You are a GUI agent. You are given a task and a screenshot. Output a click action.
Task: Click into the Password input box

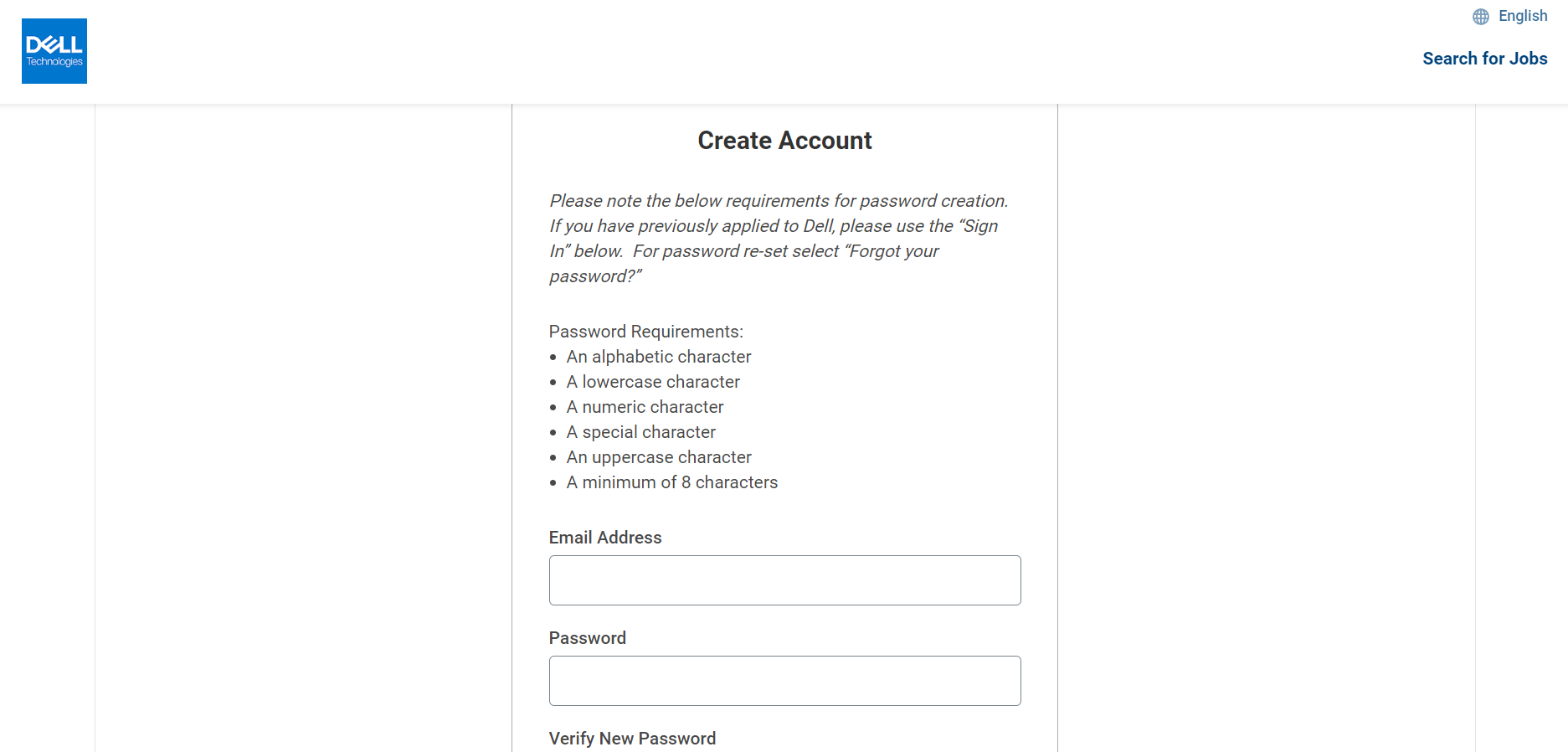point(784,681)
